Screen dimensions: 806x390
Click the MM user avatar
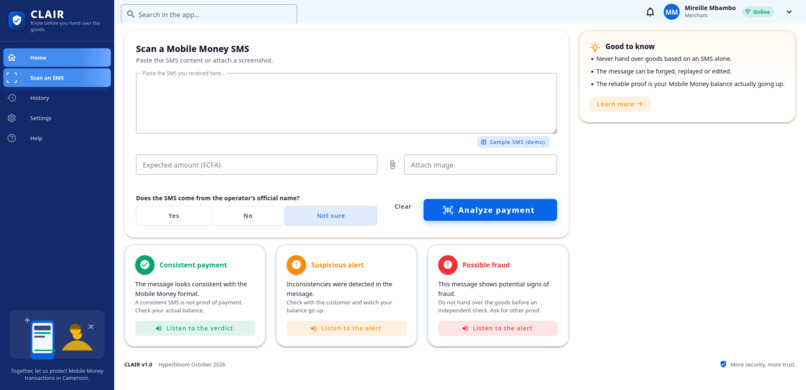[x=671, y=12]
